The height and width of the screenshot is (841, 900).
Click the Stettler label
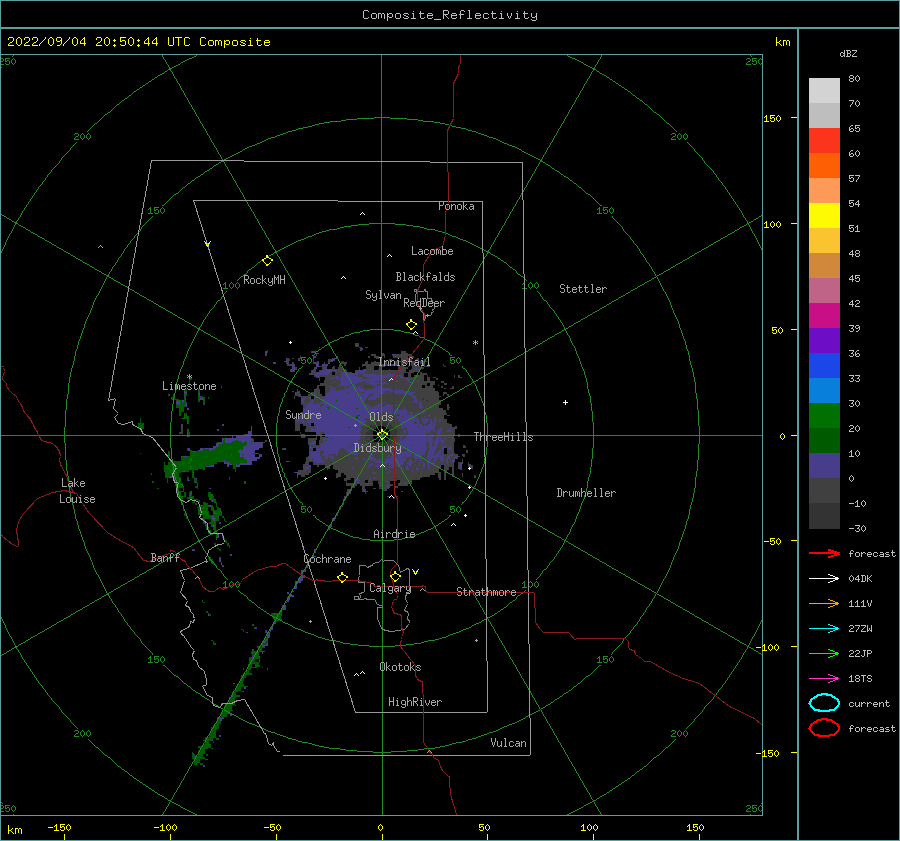click(583, 289)
